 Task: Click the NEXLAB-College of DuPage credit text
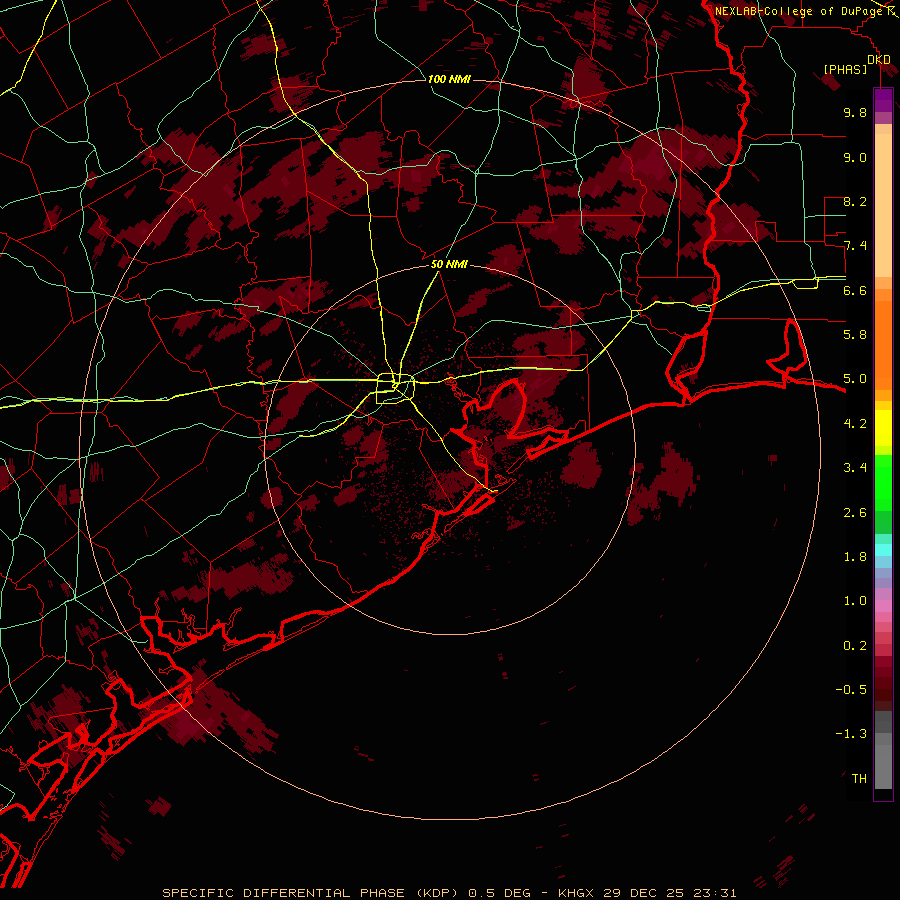798,11
